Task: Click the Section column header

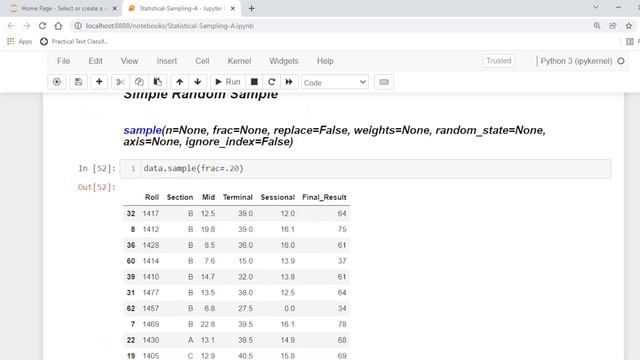Action: point(180,197)
